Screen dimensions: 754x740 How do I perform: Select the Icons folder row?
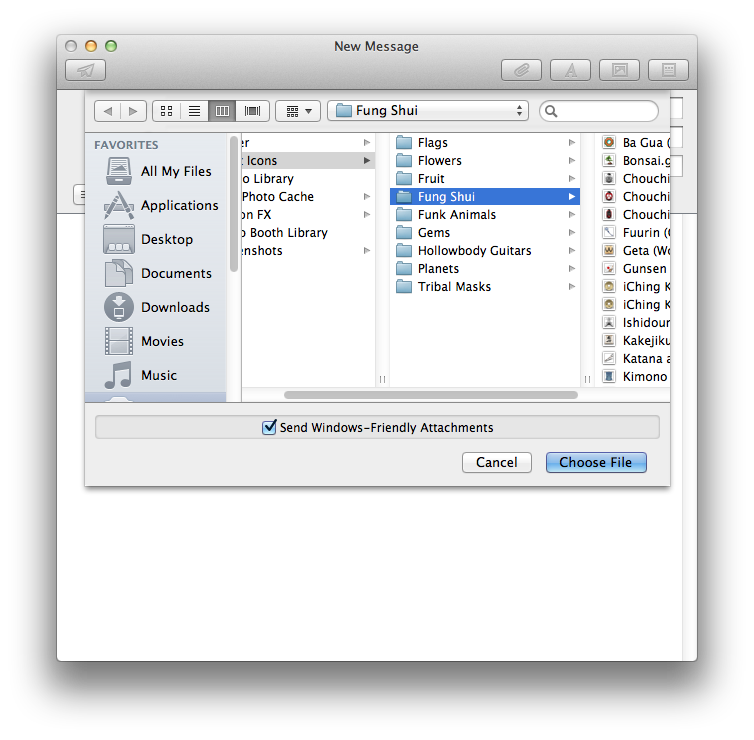click(x=308, y=161)
